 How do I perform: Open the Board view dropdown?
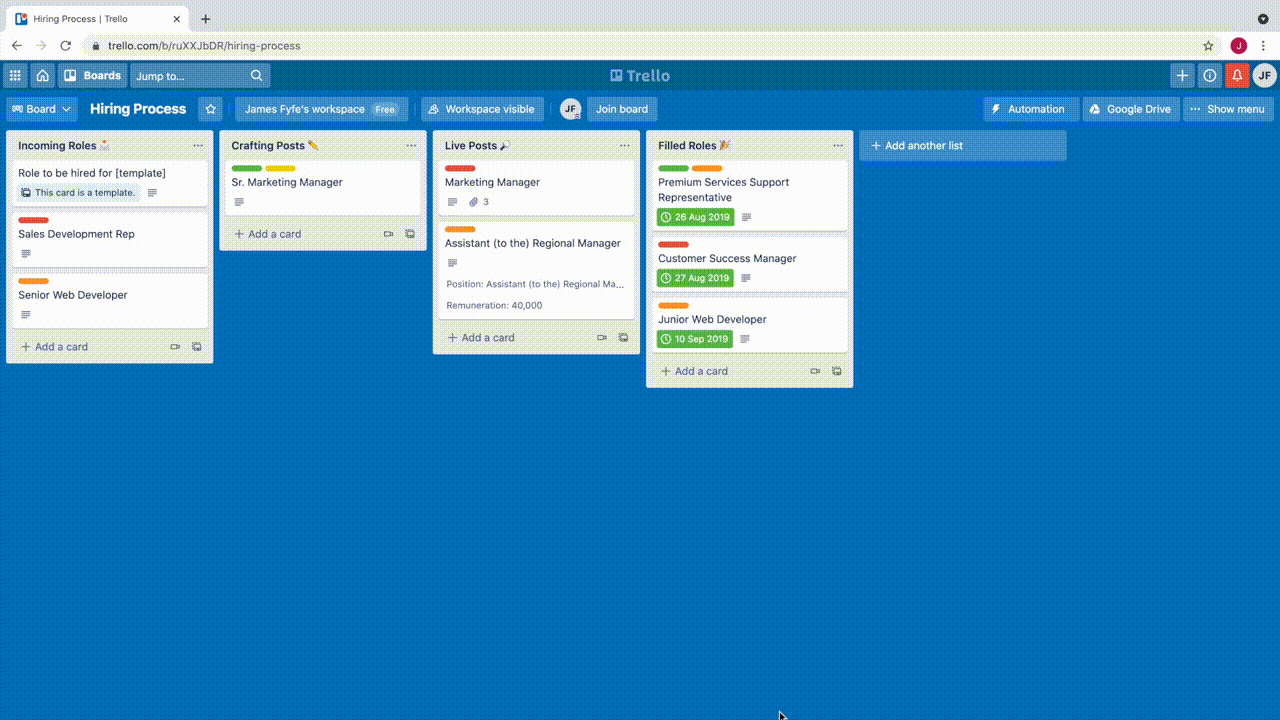42,109
